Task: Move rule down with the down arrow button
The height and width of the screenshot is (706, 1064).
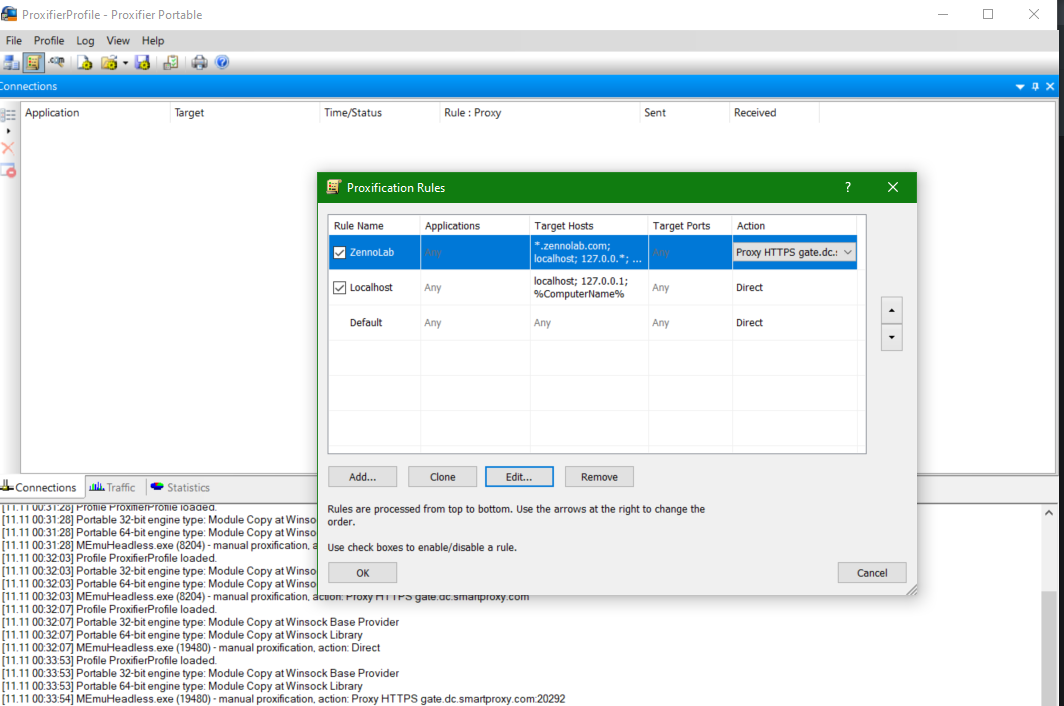Action: tap(891, 337)
